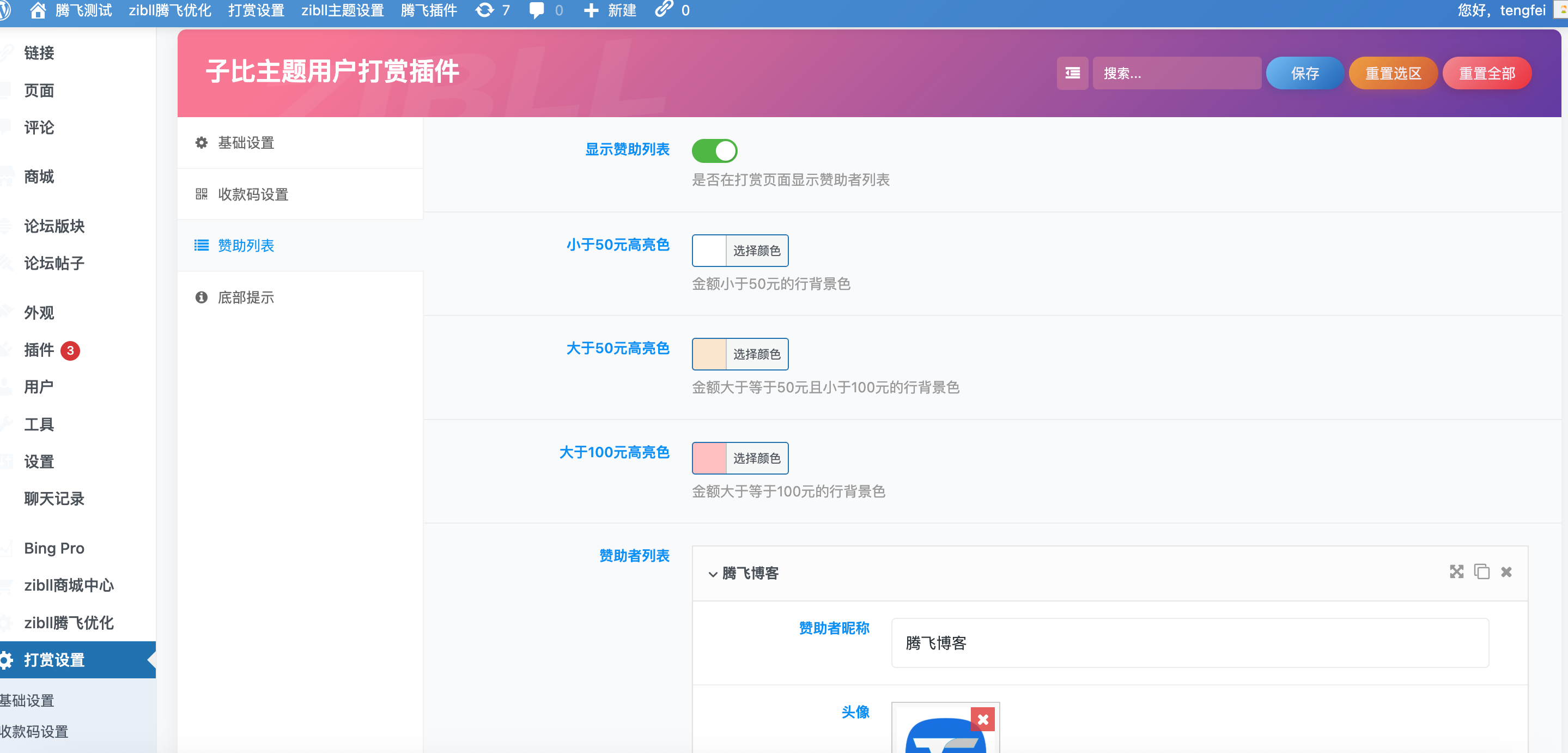Viewport: 1568px width, 753px height.
Task: Click the 底部提示 info icon
Action: point(202,297)
